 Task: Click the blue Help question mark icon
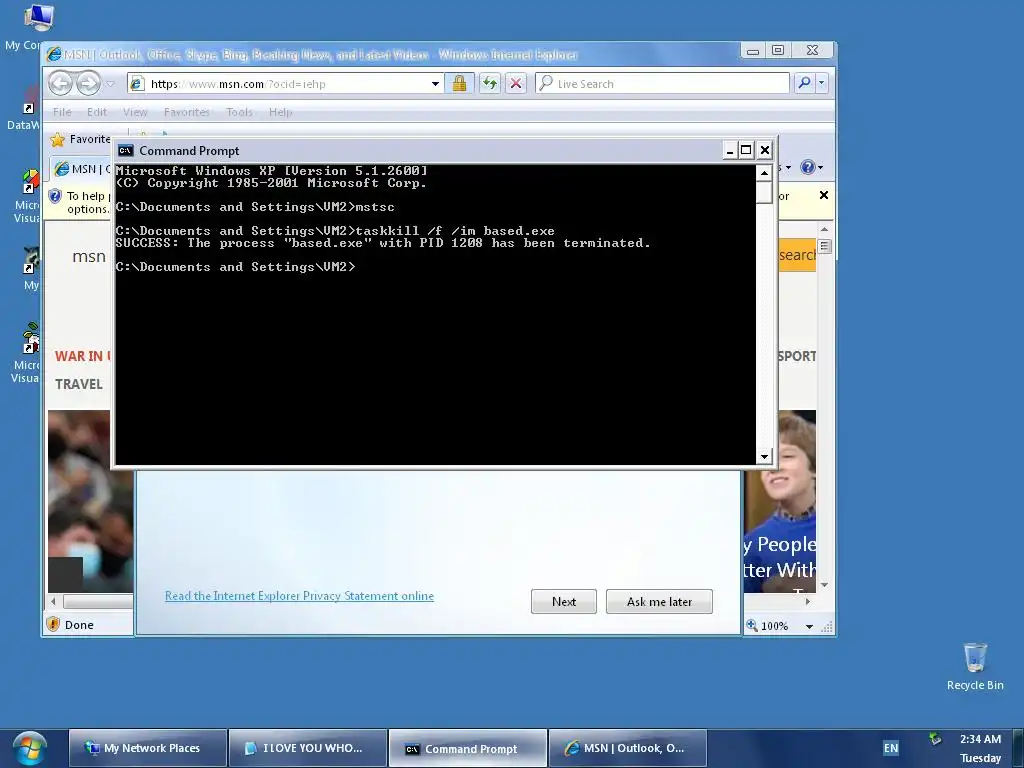pos(808,167)
